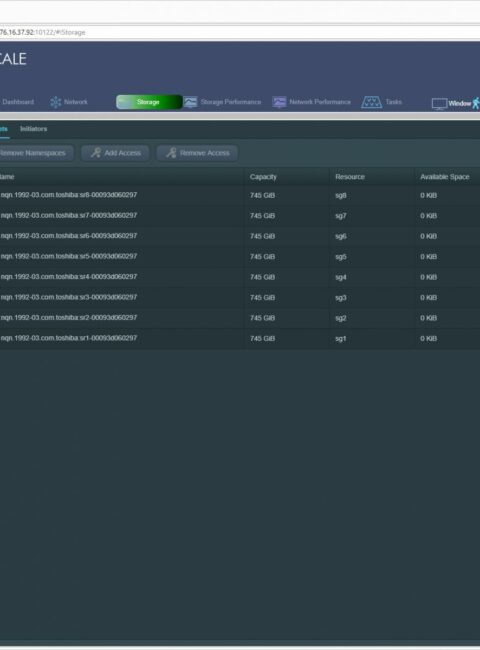Screen dimensions: 480x650
Task: Click the 0 KiB value in sg1 row
Action: [429, 338]
